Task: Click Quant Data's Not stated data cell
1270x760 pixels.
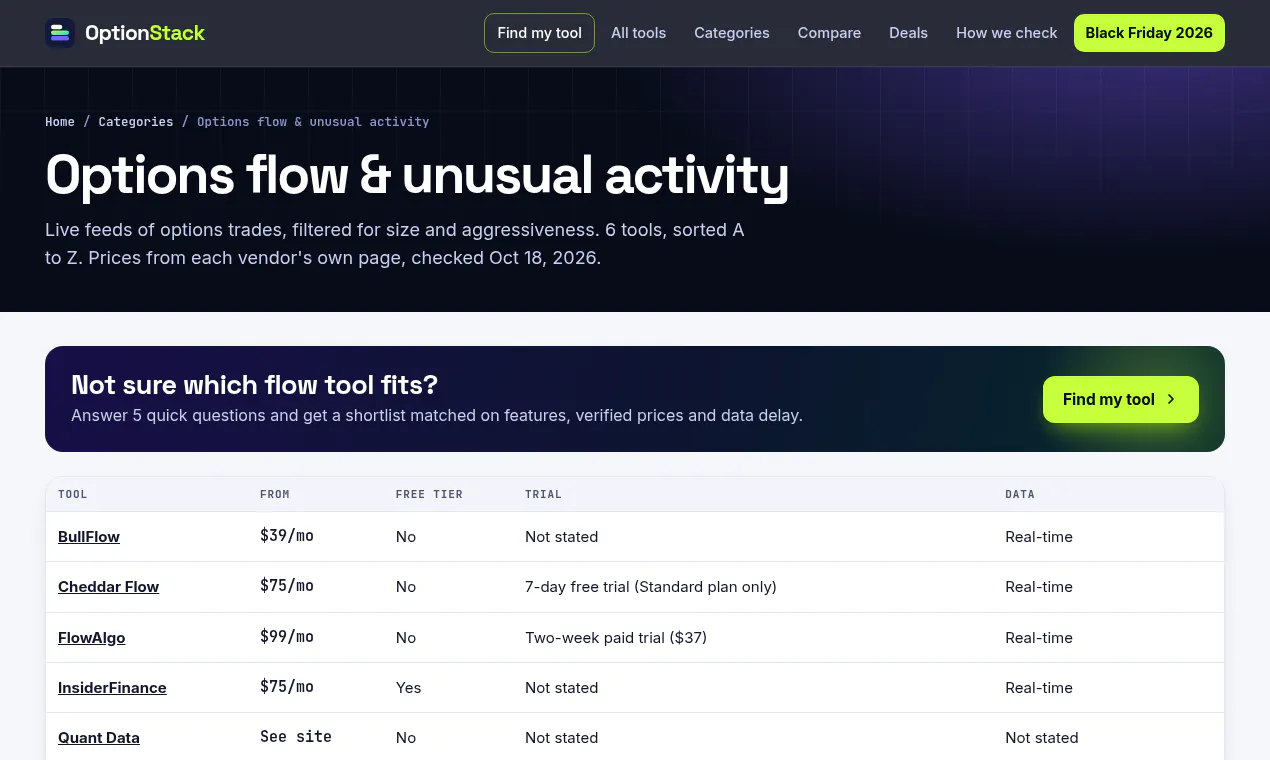Action: point(1042,738)
